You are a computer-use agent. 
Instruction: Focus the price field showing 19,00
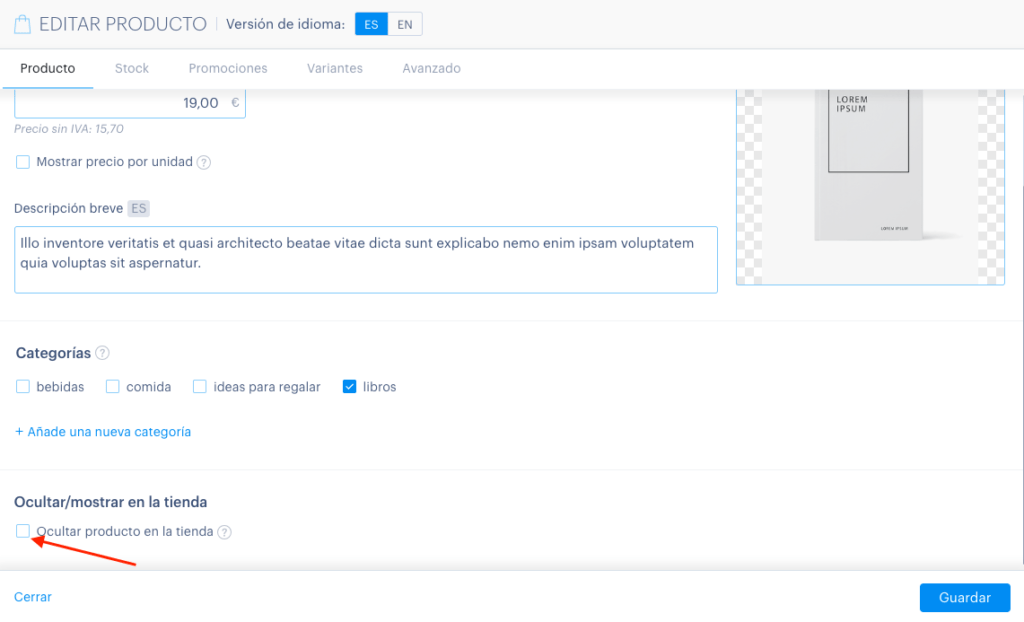[x=130, y=103]
